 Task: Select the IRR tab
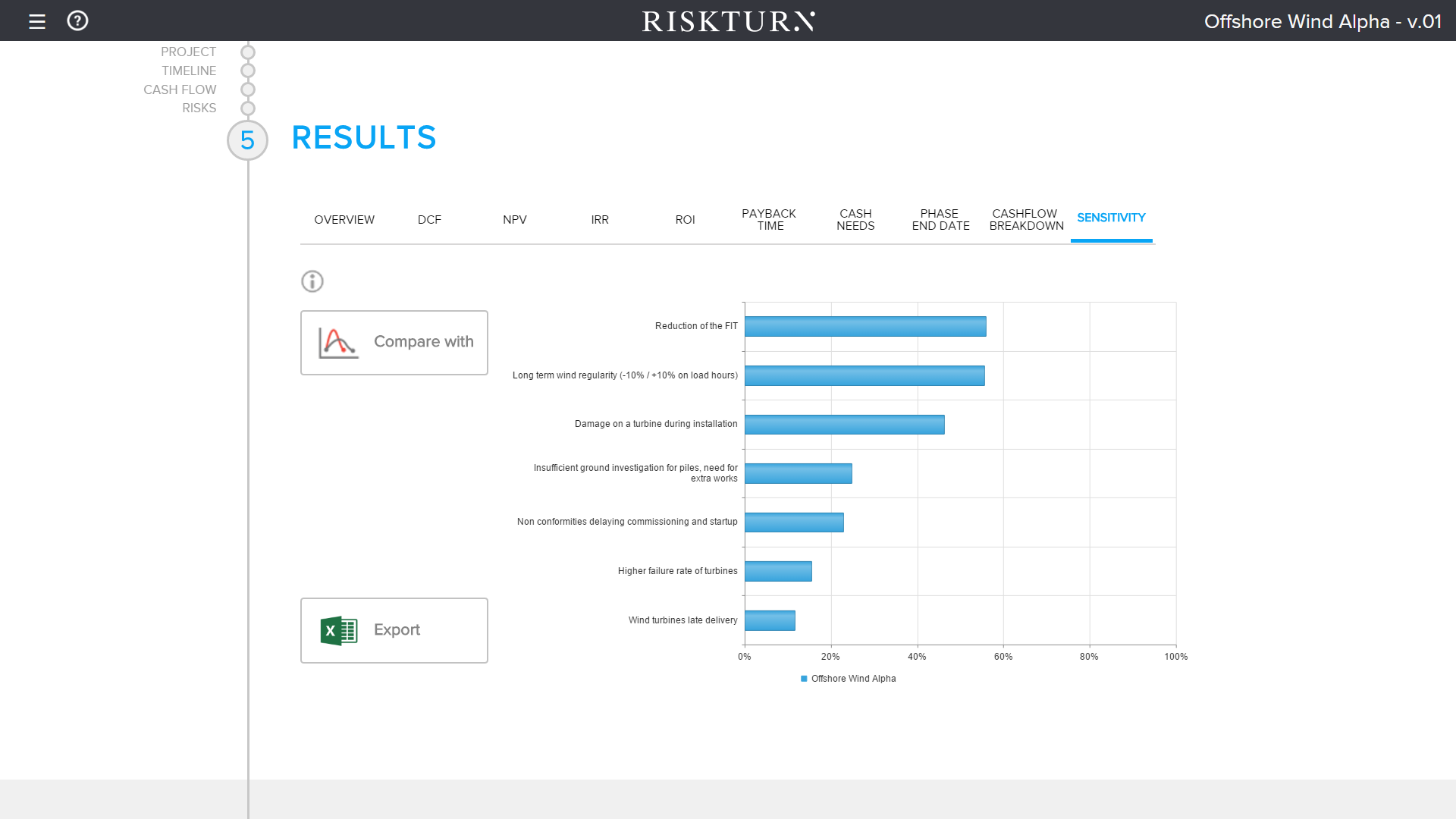(600, 220)
